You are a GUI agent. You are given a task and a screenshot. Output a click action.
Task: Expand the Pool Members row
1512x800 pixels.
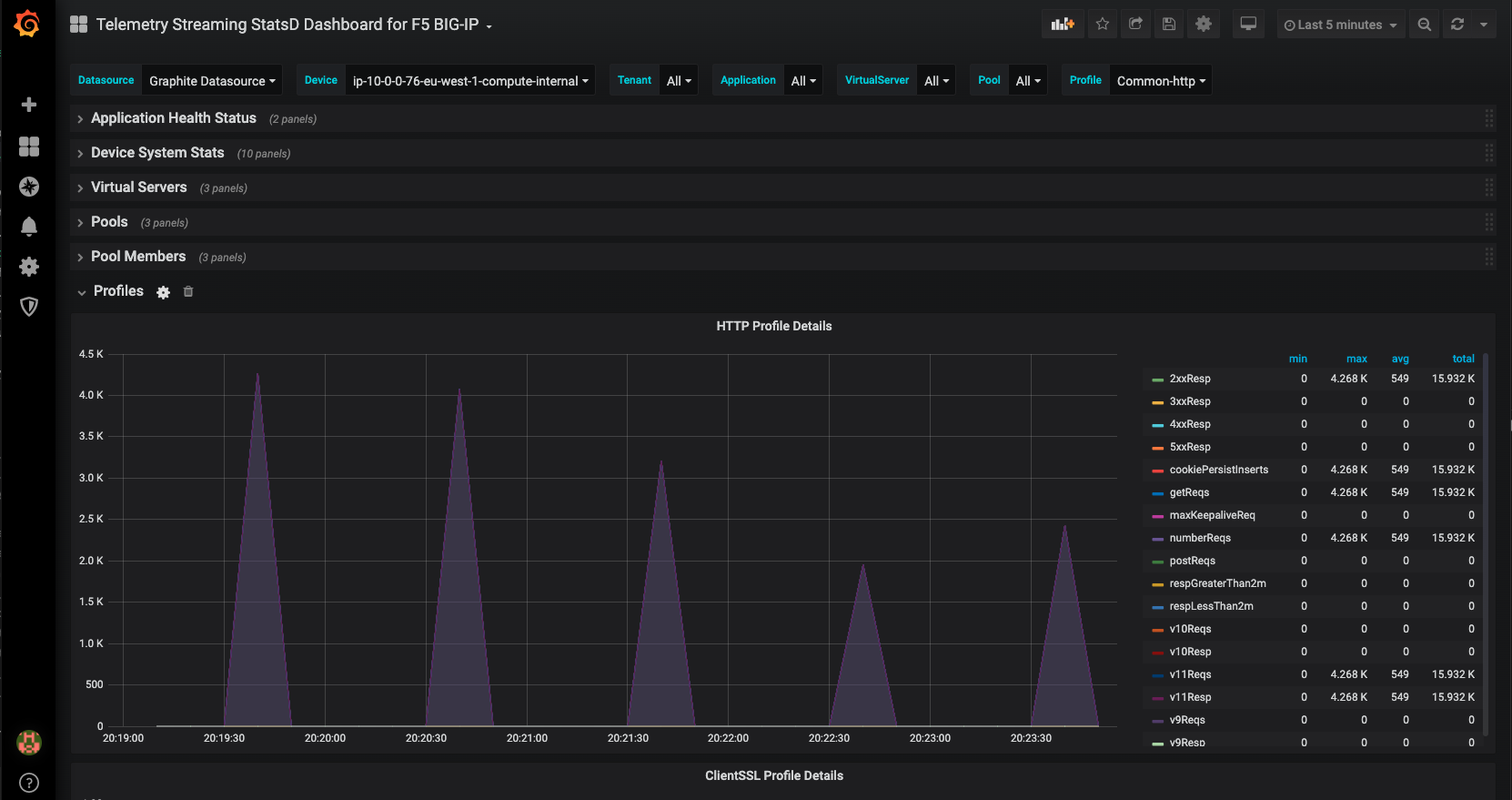[x=138, y=257]
